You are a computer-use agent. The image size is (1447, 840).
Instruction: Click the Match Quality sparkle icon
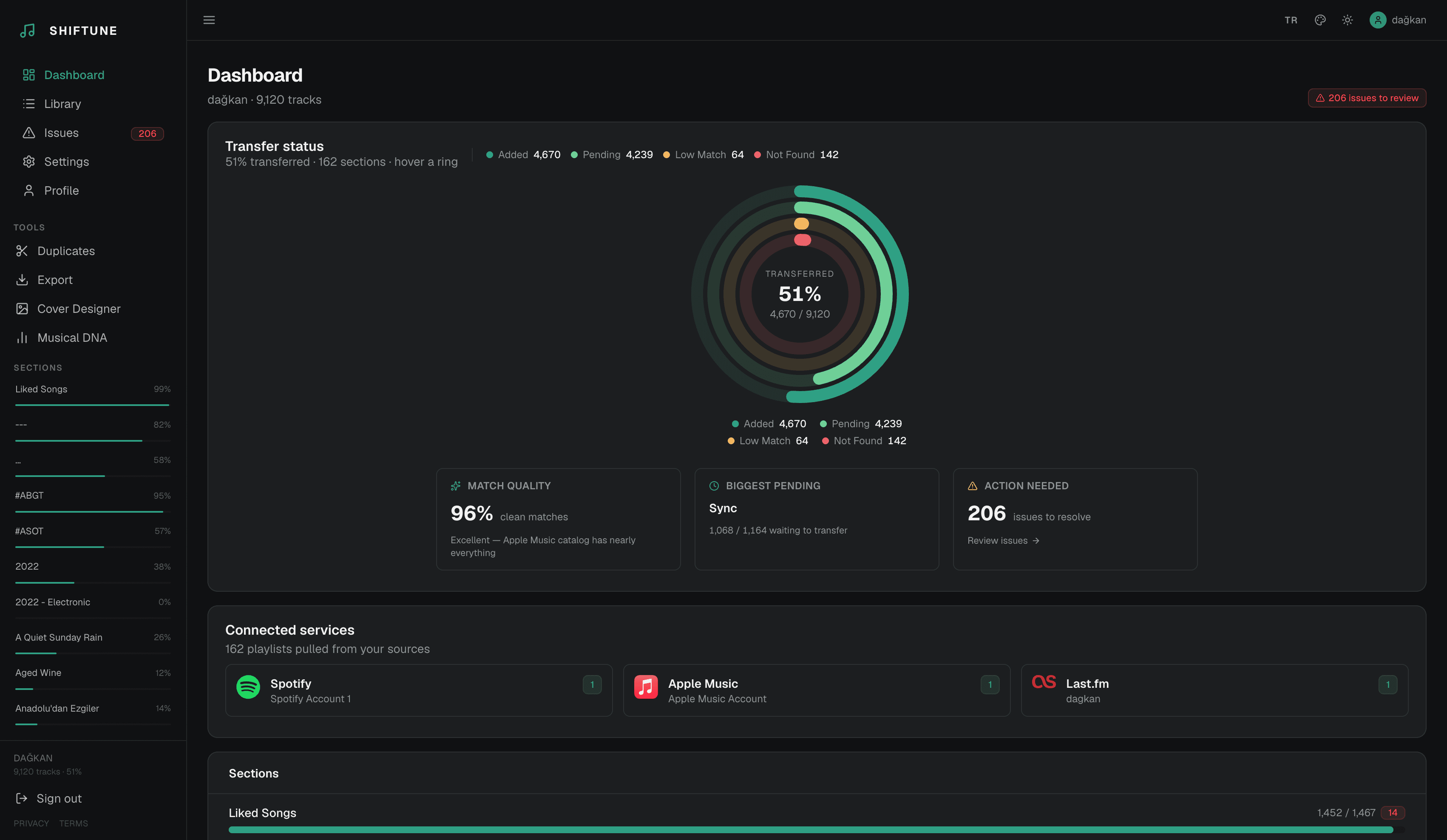click(455, 486)
